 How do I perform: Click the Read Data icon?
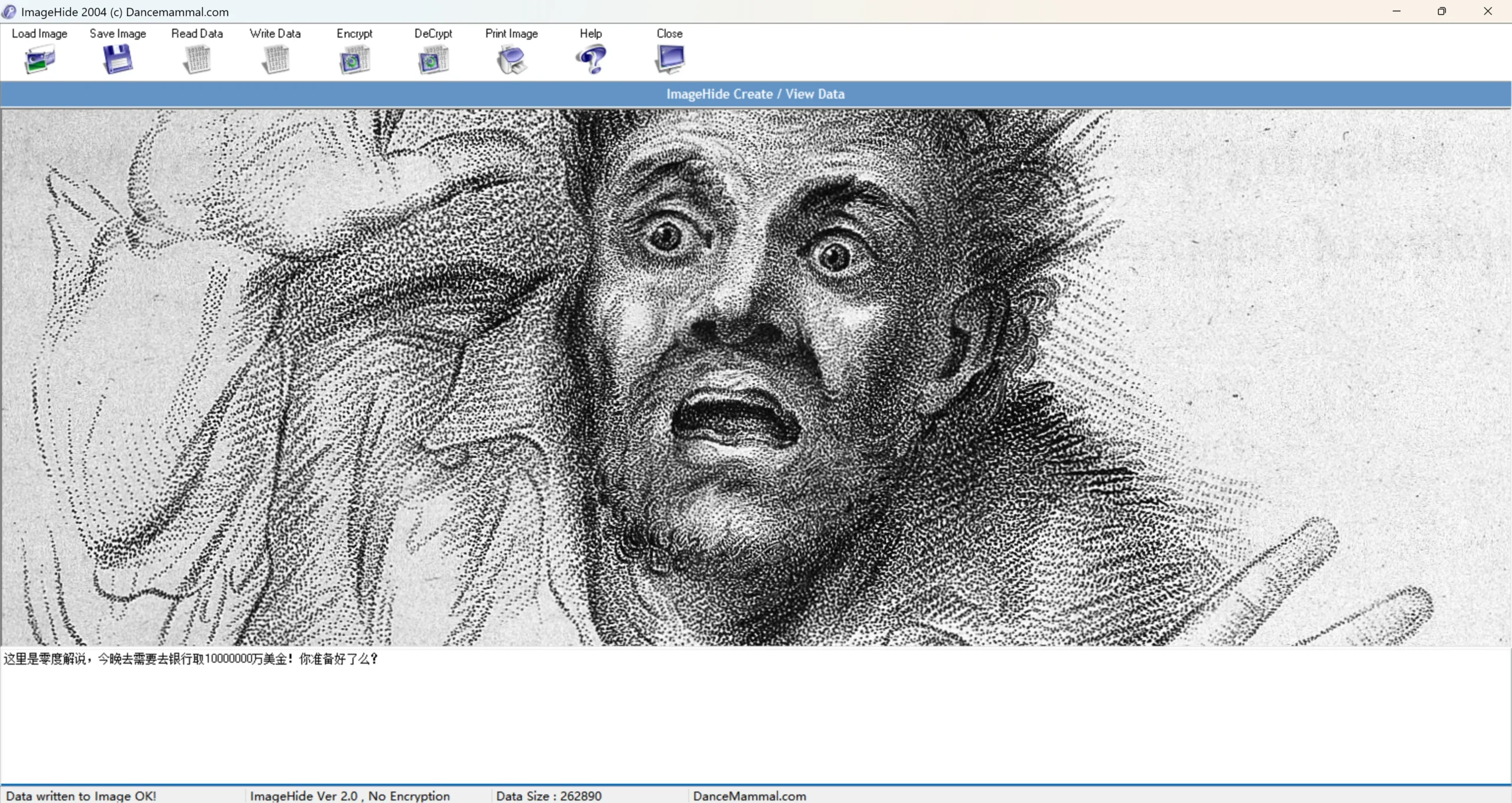(x=197, y=60)
